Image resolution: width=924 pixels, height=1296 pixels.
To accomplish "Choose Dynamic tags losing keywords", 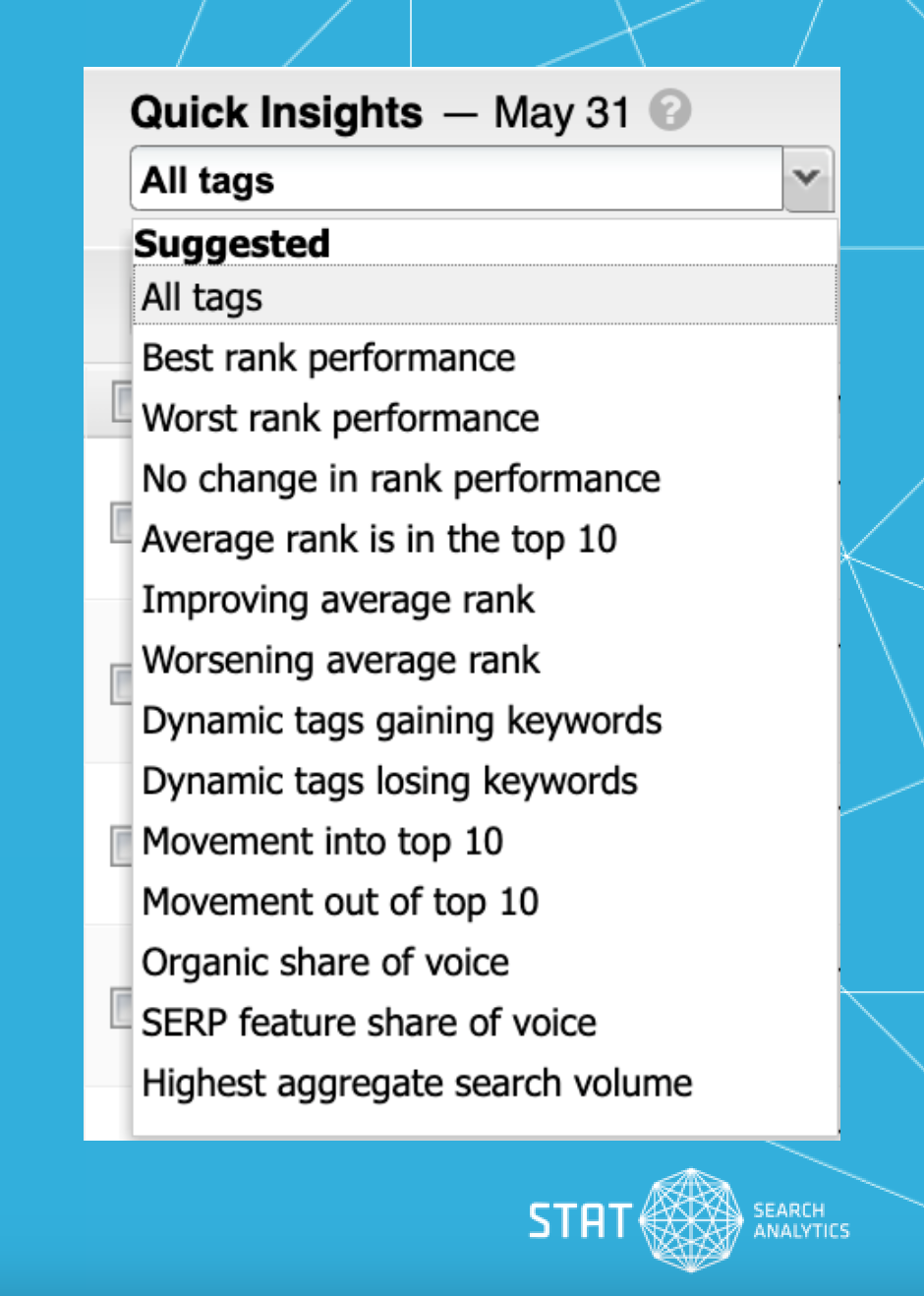I will pyautogui.click(x=389, y=781).
